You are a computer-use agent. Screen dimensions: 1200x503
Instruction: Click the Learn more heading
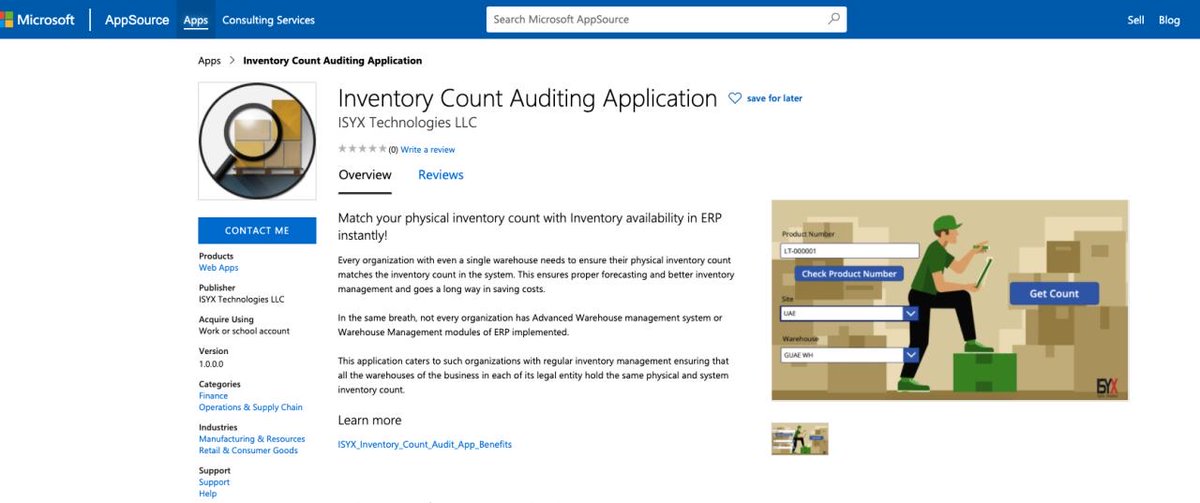[x=370, y=420]
